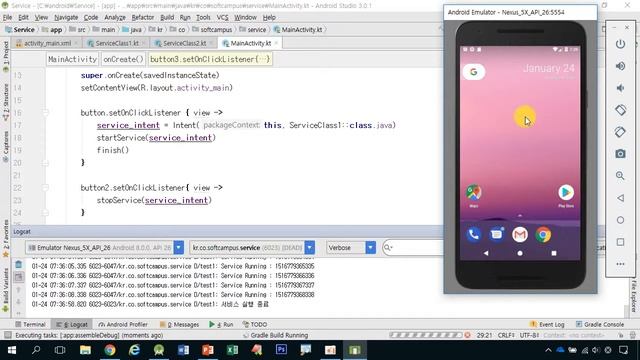Screen dimensions: 640x360
Task: Open File Explorer from the taskbar
Action: coord(85,350)
